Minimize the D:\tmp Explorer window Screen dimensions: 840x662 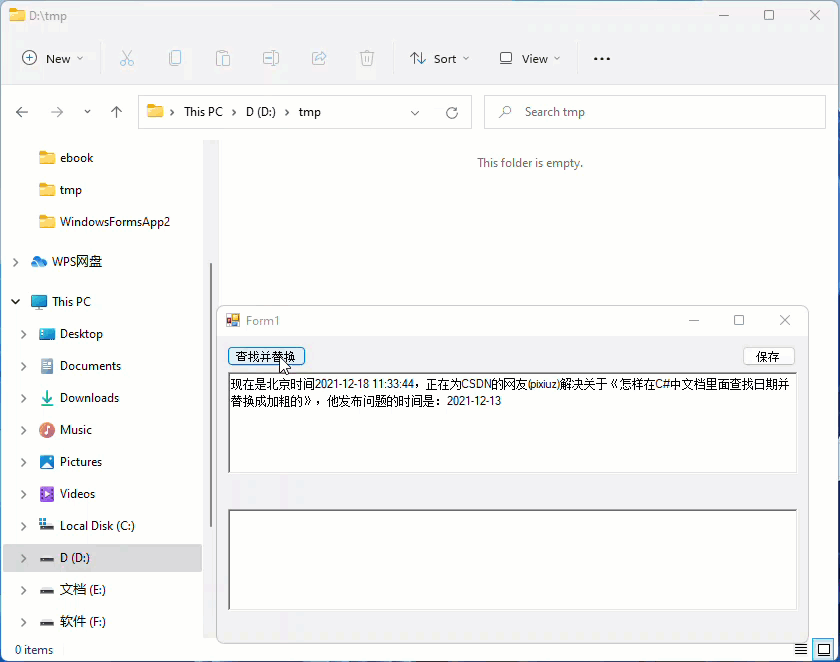(724, 16)
